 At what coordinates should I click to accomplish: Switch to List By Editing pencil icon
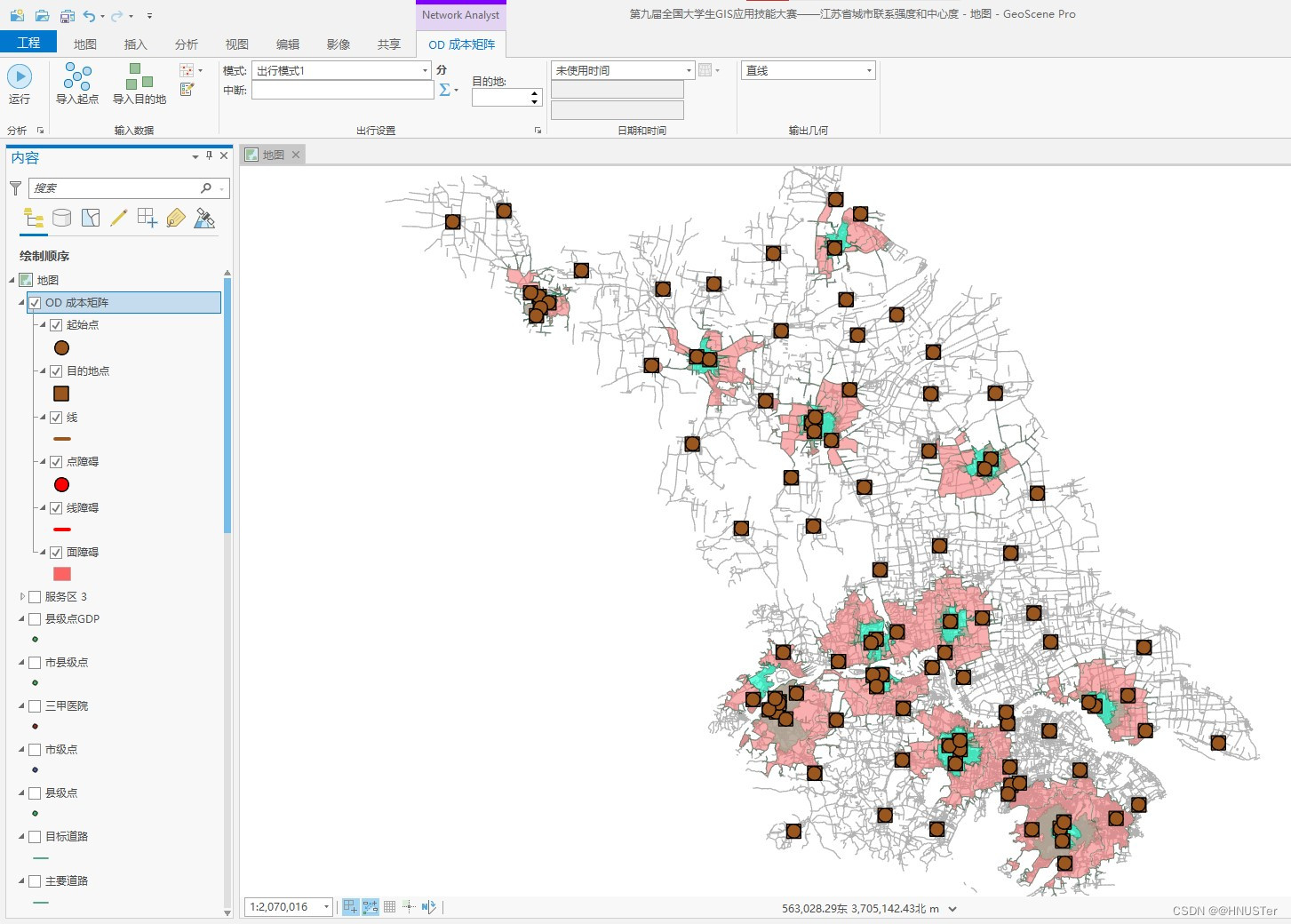pyautogui.click(x=119, y=219)
